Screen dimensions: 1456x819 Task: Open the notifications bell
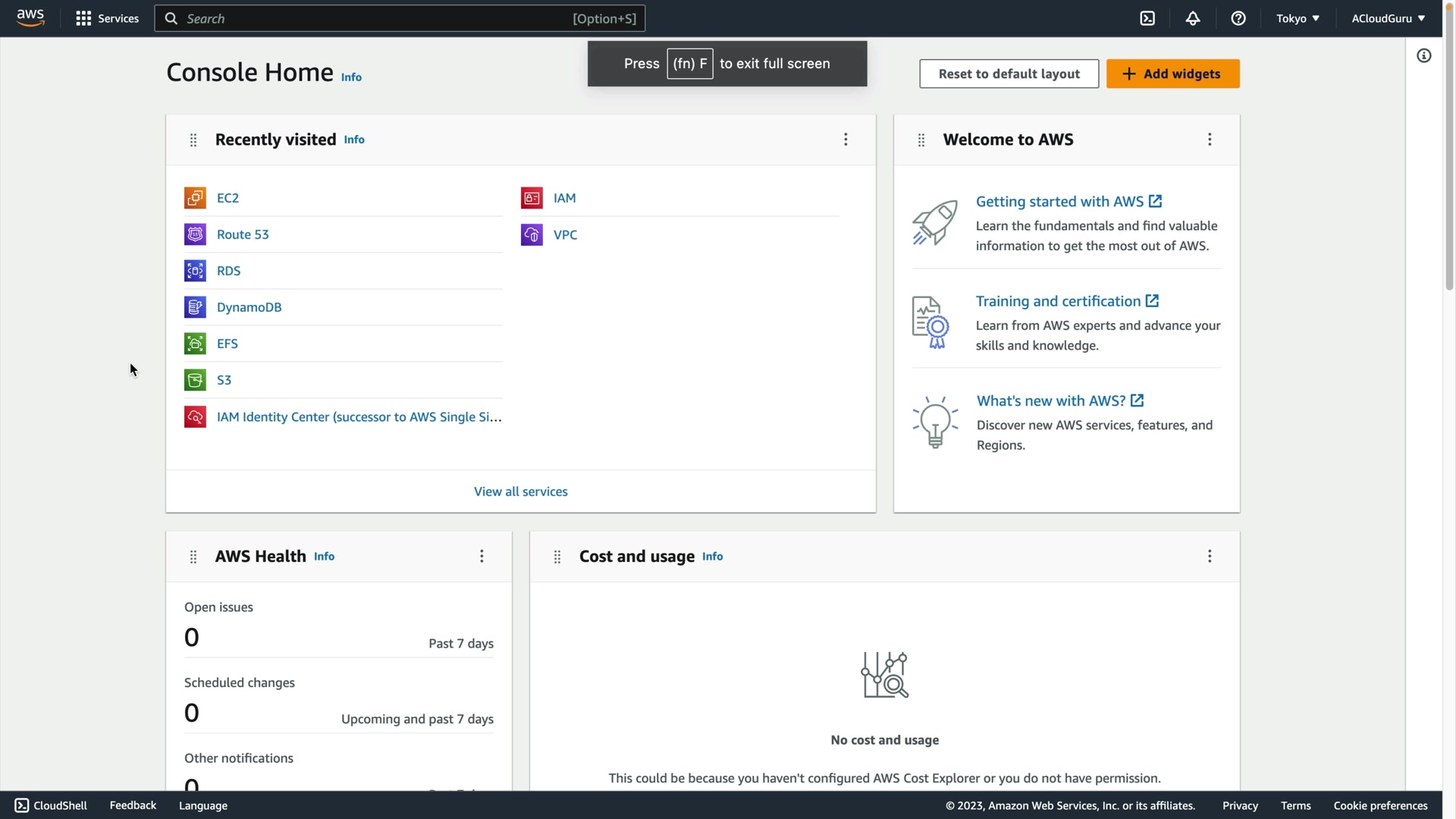[x=1193, y=18]
